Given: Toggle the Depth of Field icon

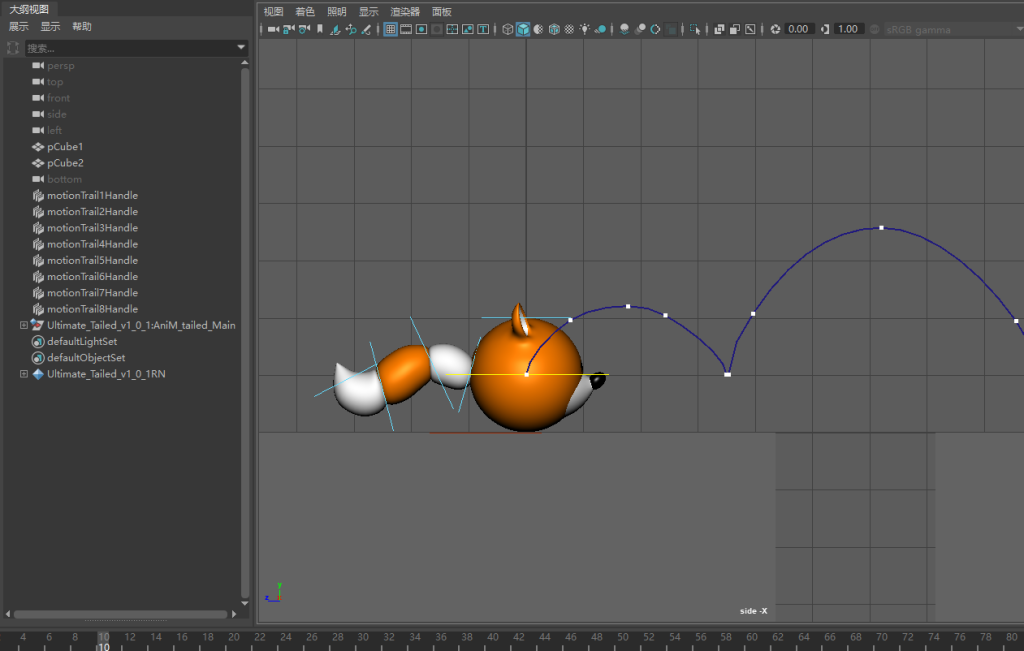Looking at the screenshot, I should [671, 29].
